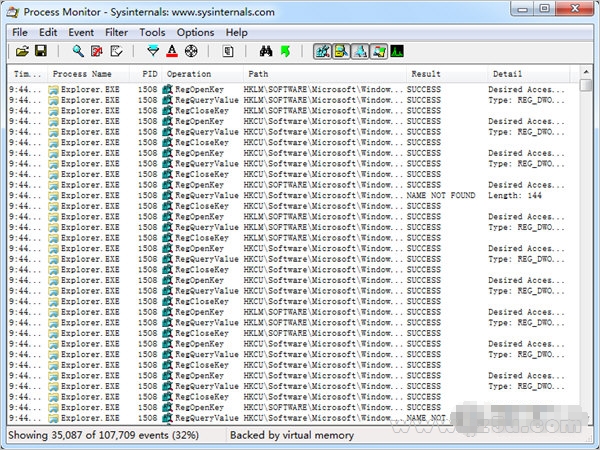Click the Detail column header
The height and width of the screenshot is (450, 600).
point(528,74)
